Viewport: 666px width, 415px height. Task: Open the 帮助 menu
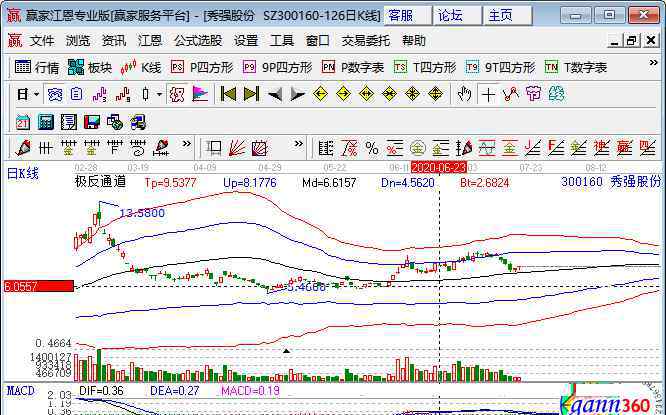click(x=414, y=41)
